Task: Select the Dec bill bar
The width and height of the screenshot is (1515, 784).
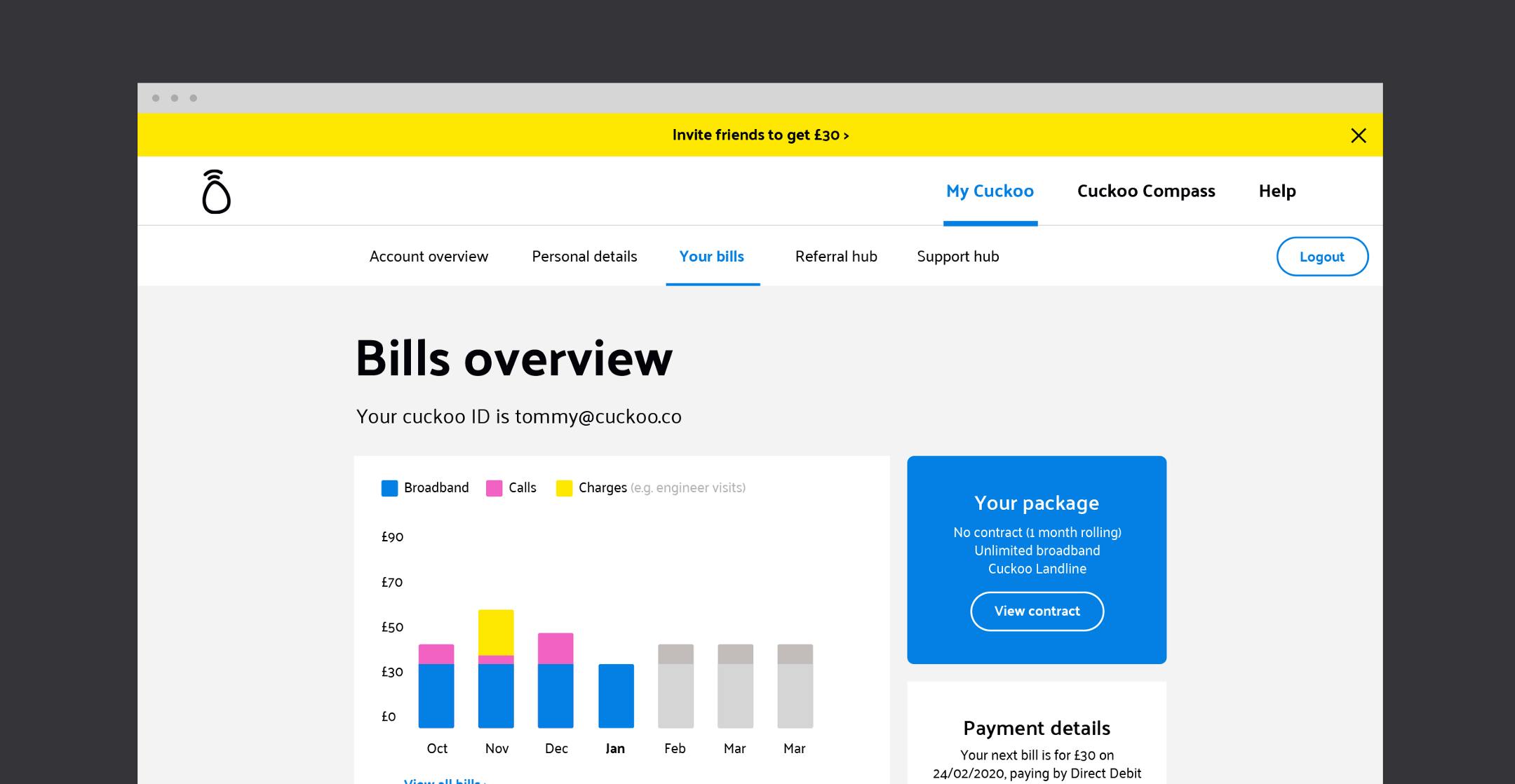Action: (555, 680)
